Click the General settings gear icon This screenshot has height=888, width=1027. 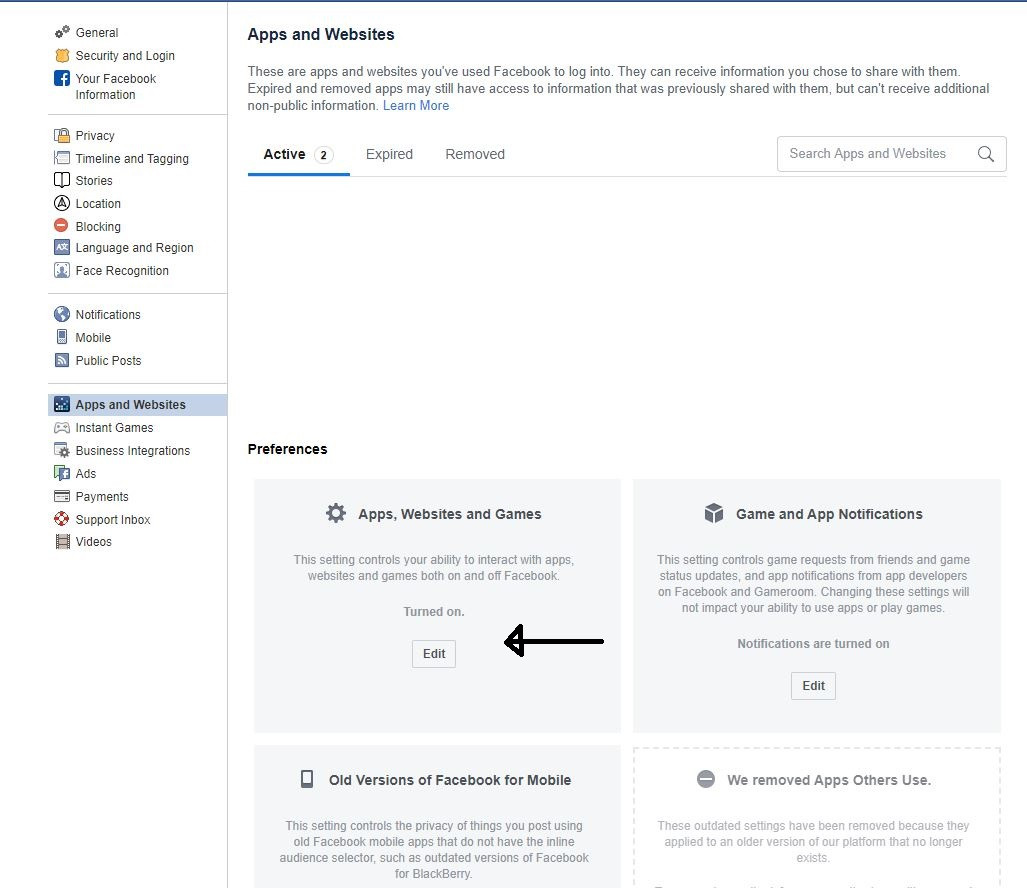click(62, 31)
